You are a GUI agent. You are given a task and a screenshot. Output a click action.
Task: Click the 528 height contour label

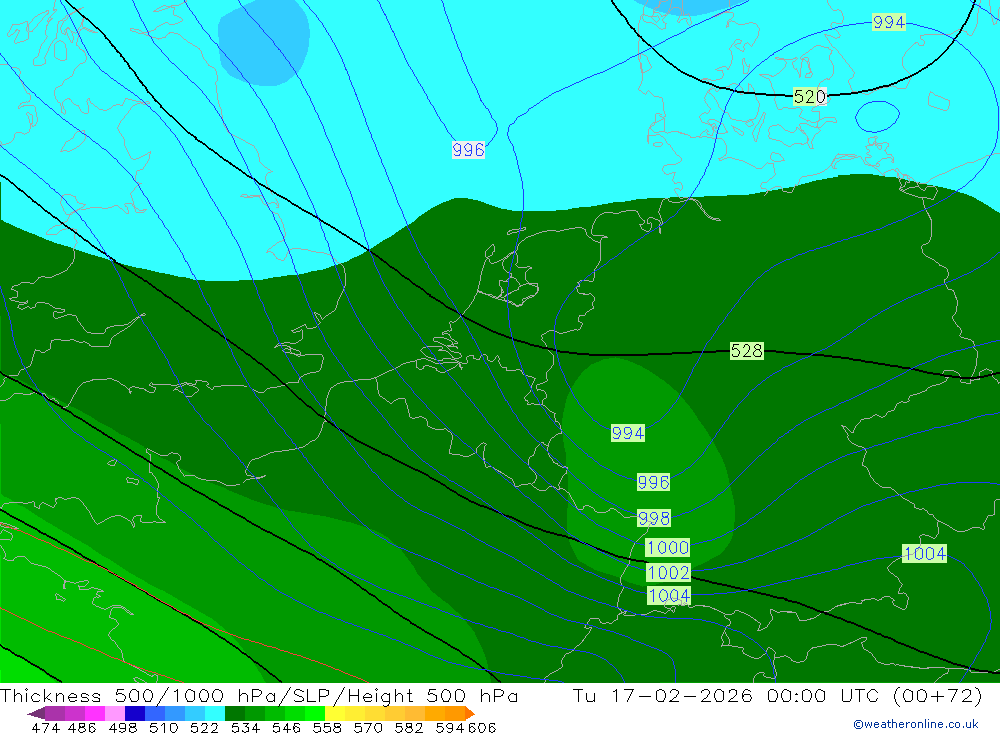pos(746,350)
